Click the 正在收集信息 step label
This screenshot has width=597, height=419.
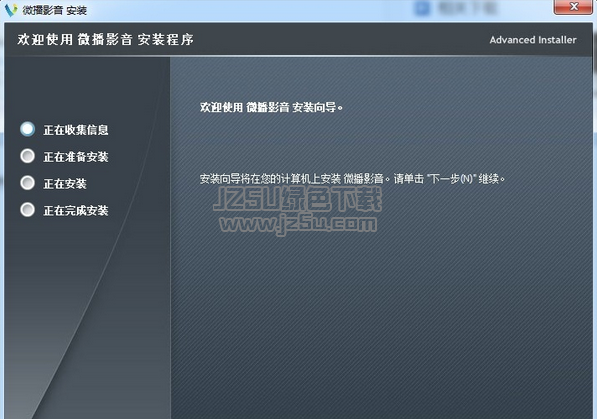pyautogui.click(x=76, y=130)
